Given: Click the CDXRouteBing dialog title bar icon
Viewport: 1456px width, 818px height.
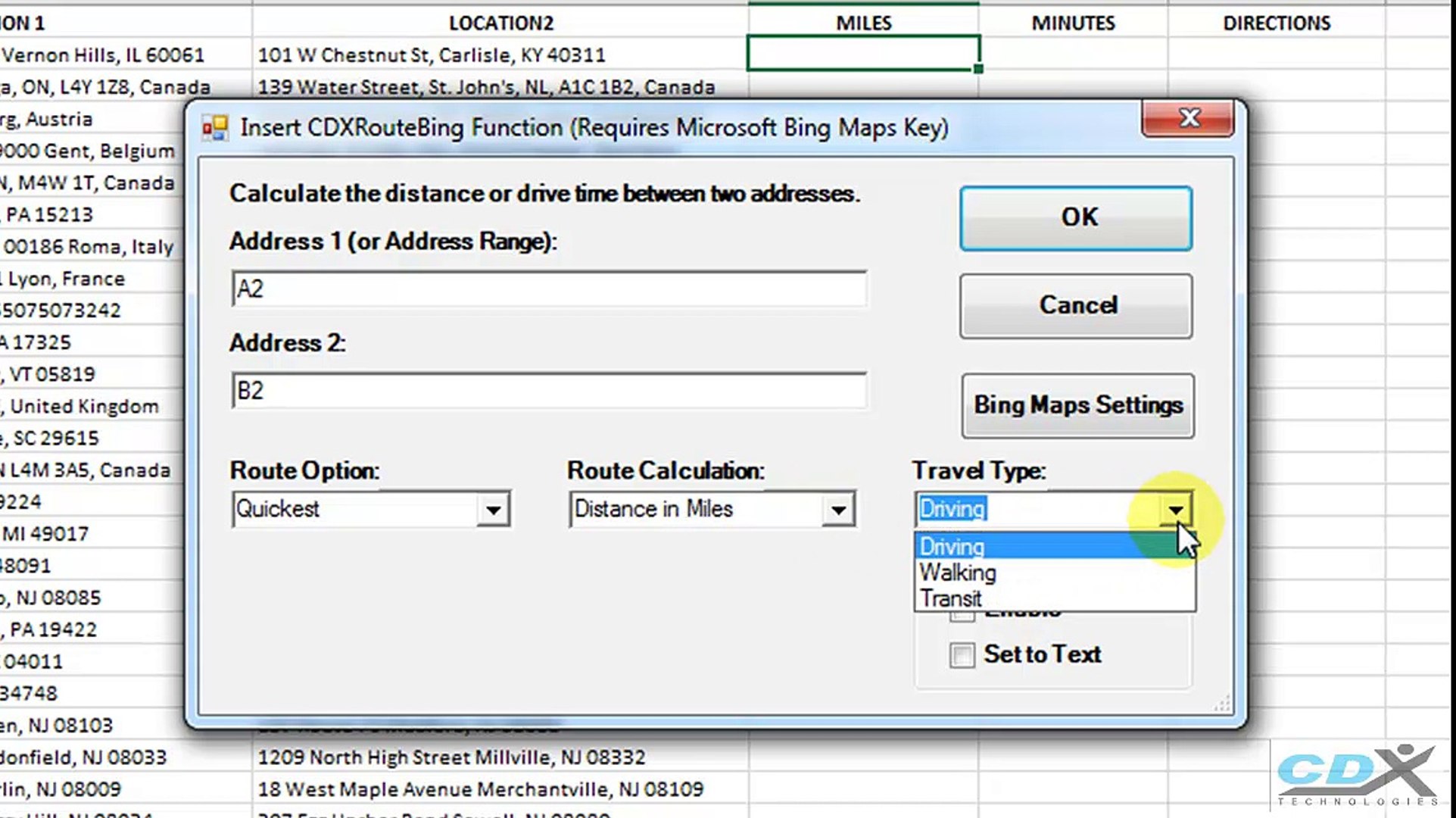Looking at the screenshot, I should coord(214,126).
